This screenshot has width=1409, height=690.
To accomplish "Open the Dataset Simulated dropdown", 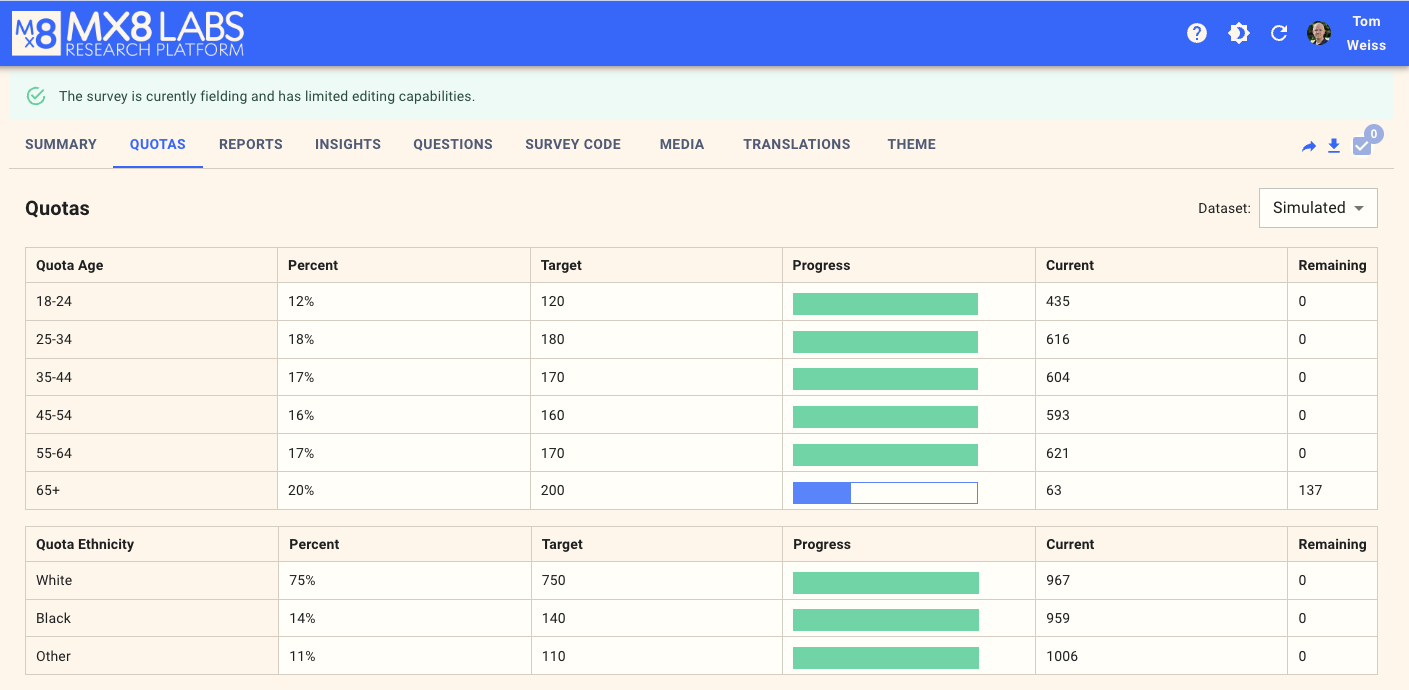I will coord(1317,208).
